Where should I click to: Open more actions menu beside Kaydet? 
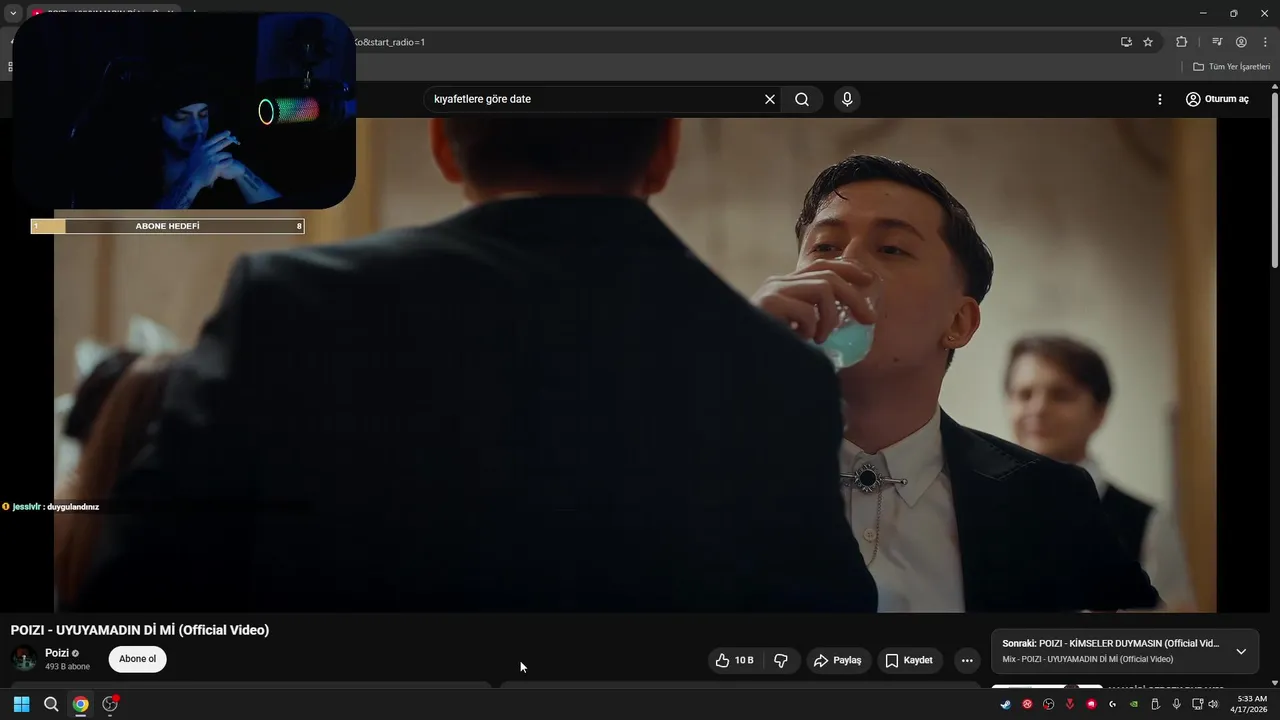(967, 660)
